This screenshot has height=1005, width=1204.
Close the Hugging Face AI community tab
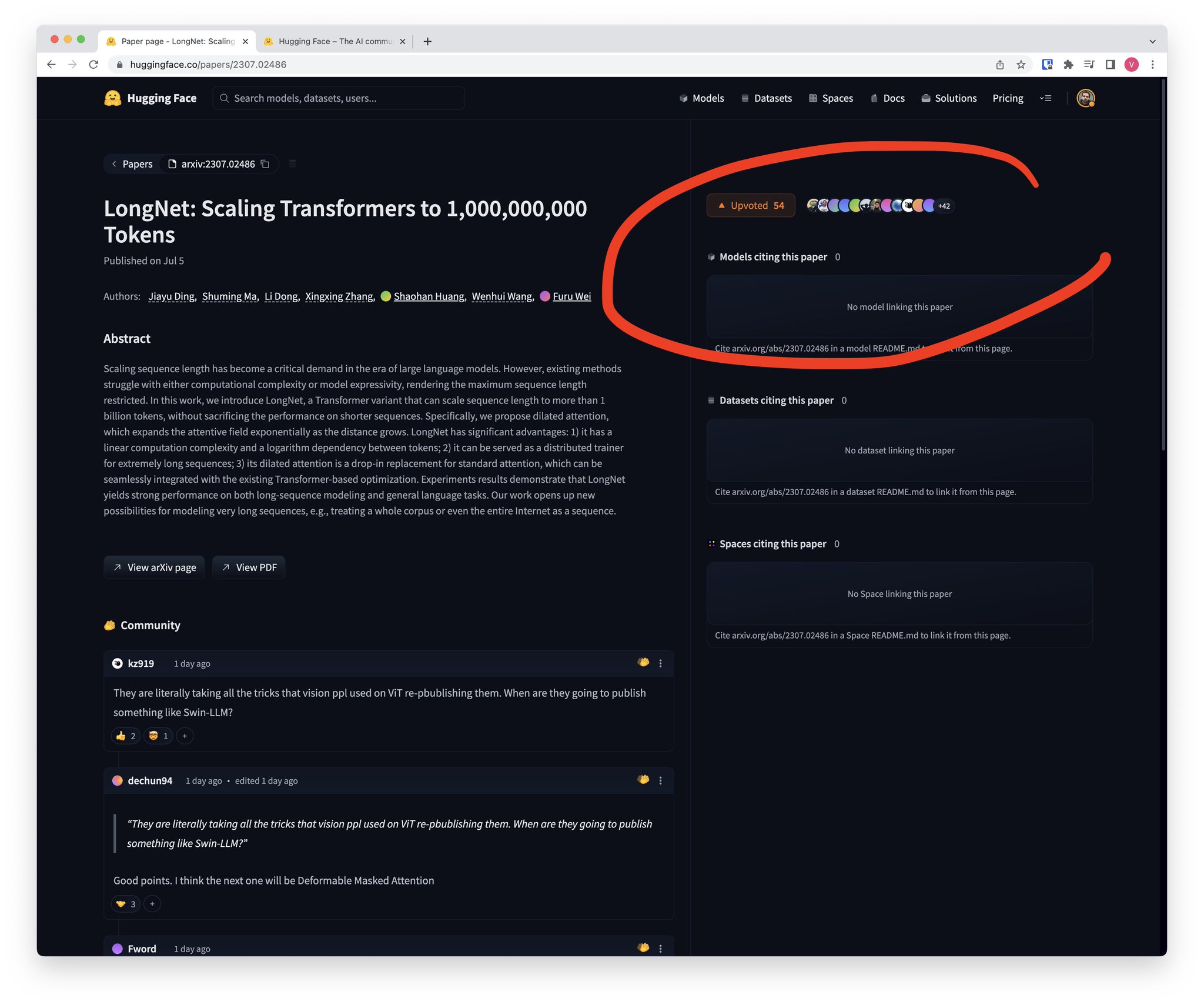pyautogui.click(x=403, y=41)
